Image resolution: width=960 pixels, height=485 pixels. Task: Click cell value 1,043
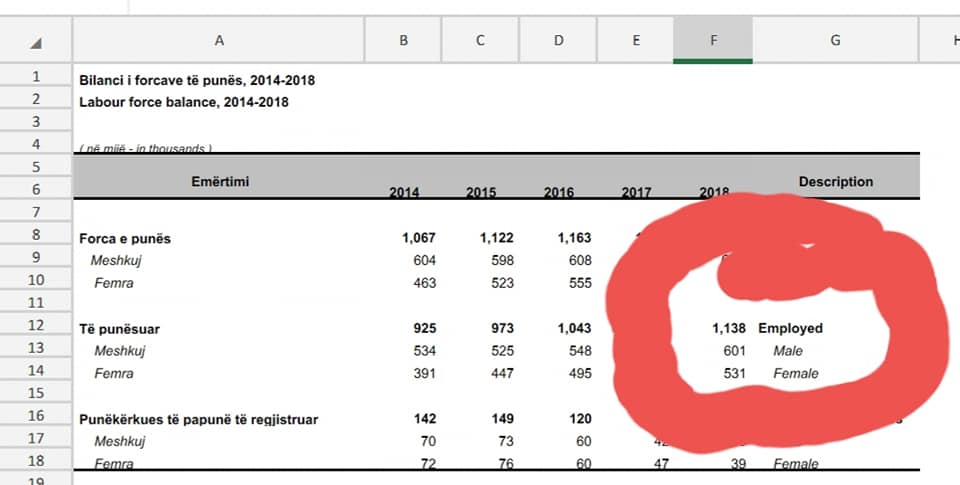[574, 328]
